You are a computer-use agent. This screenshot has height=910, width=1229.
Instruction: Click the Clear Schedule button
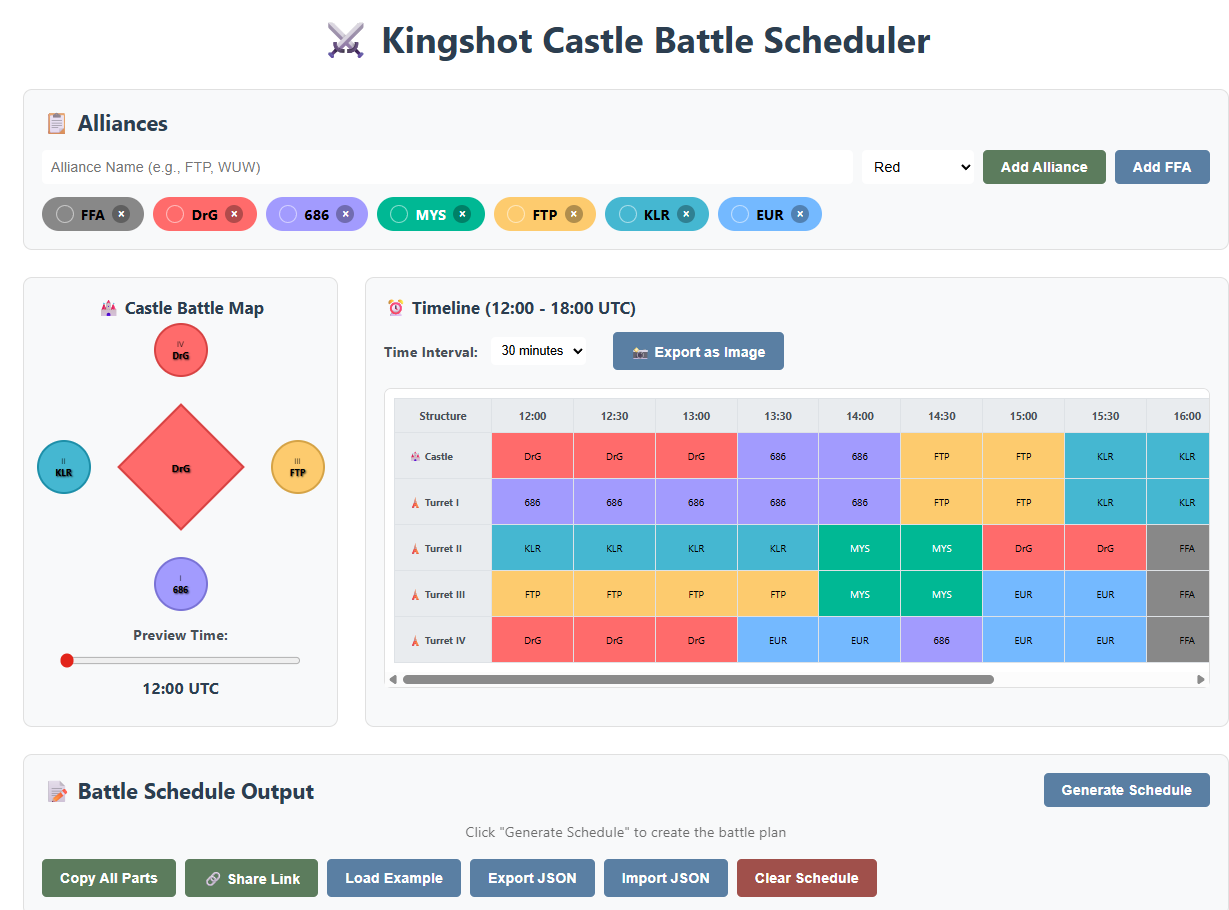tap(806, 878)
